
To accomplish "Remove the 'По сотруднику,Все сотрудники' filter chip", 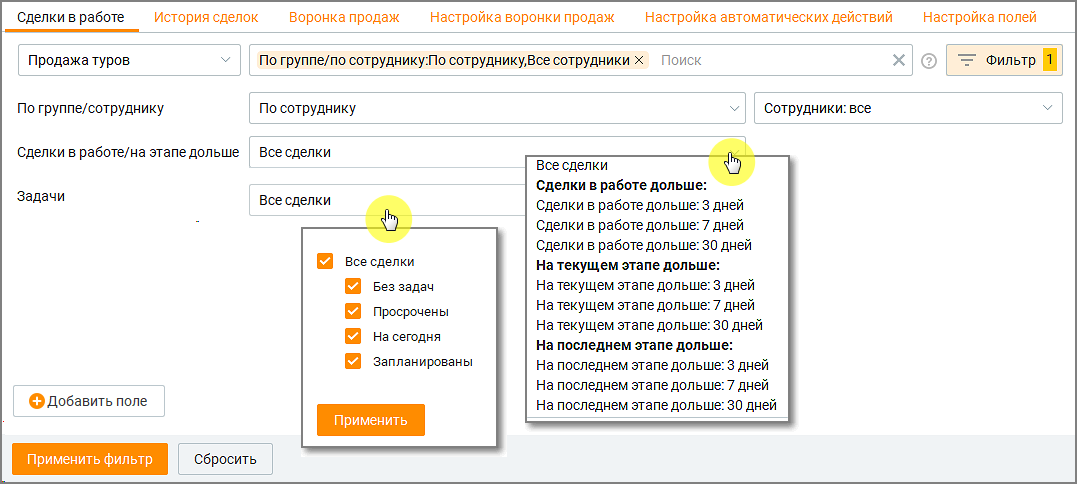I will pos(638,60).
